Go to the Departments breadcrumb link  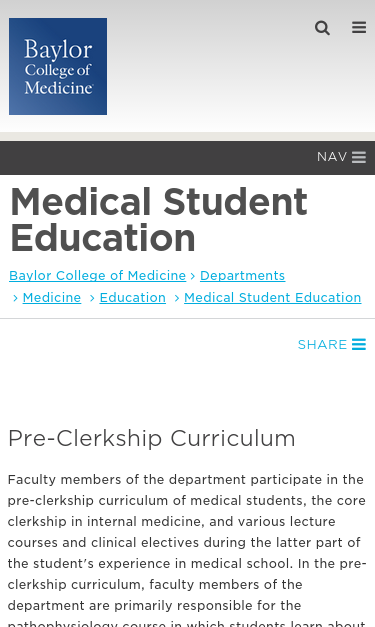242,276
